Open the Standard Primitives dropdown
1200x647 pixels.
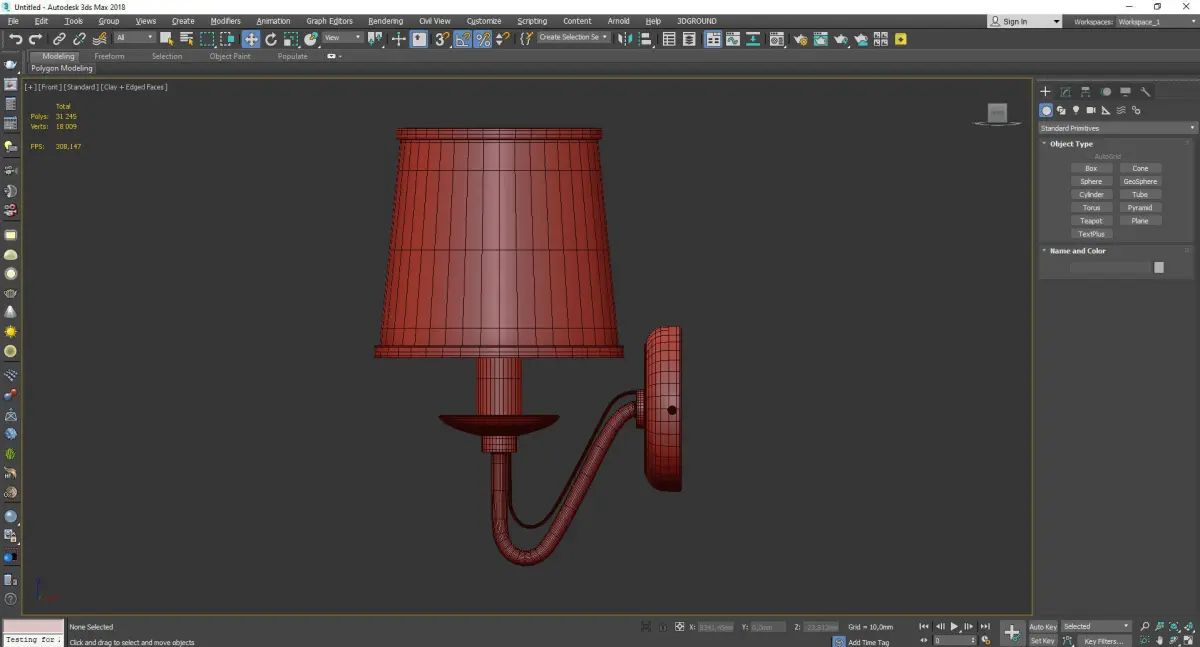click(1117, 128)
